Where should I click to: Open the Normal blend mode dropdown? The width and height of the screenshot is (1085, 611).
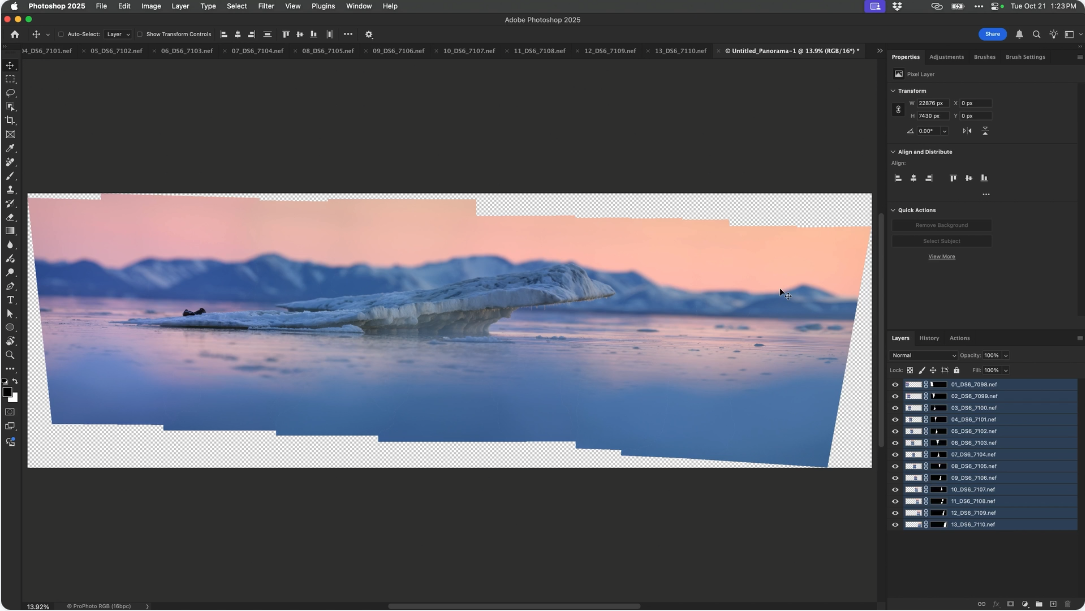click(x=924, y=355)
